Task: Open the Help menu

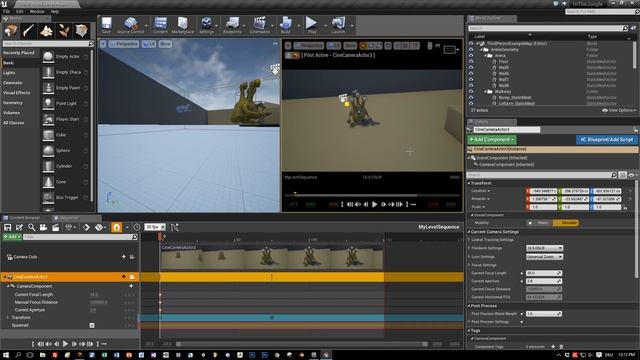Action: point(55,11)
